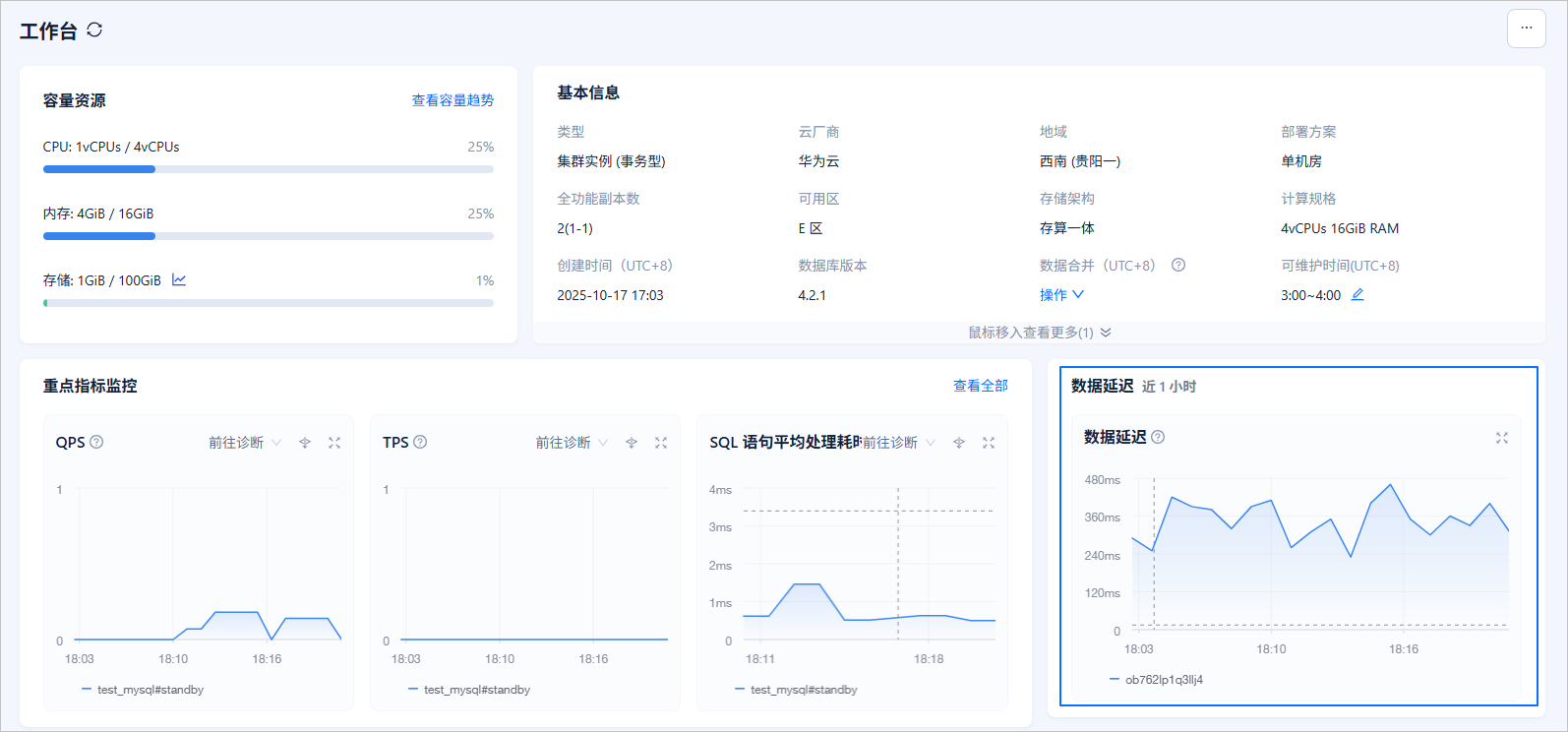Fullscreen the QPS chart
Viewport: 1568px width, 732px height.
click(334, 443)
